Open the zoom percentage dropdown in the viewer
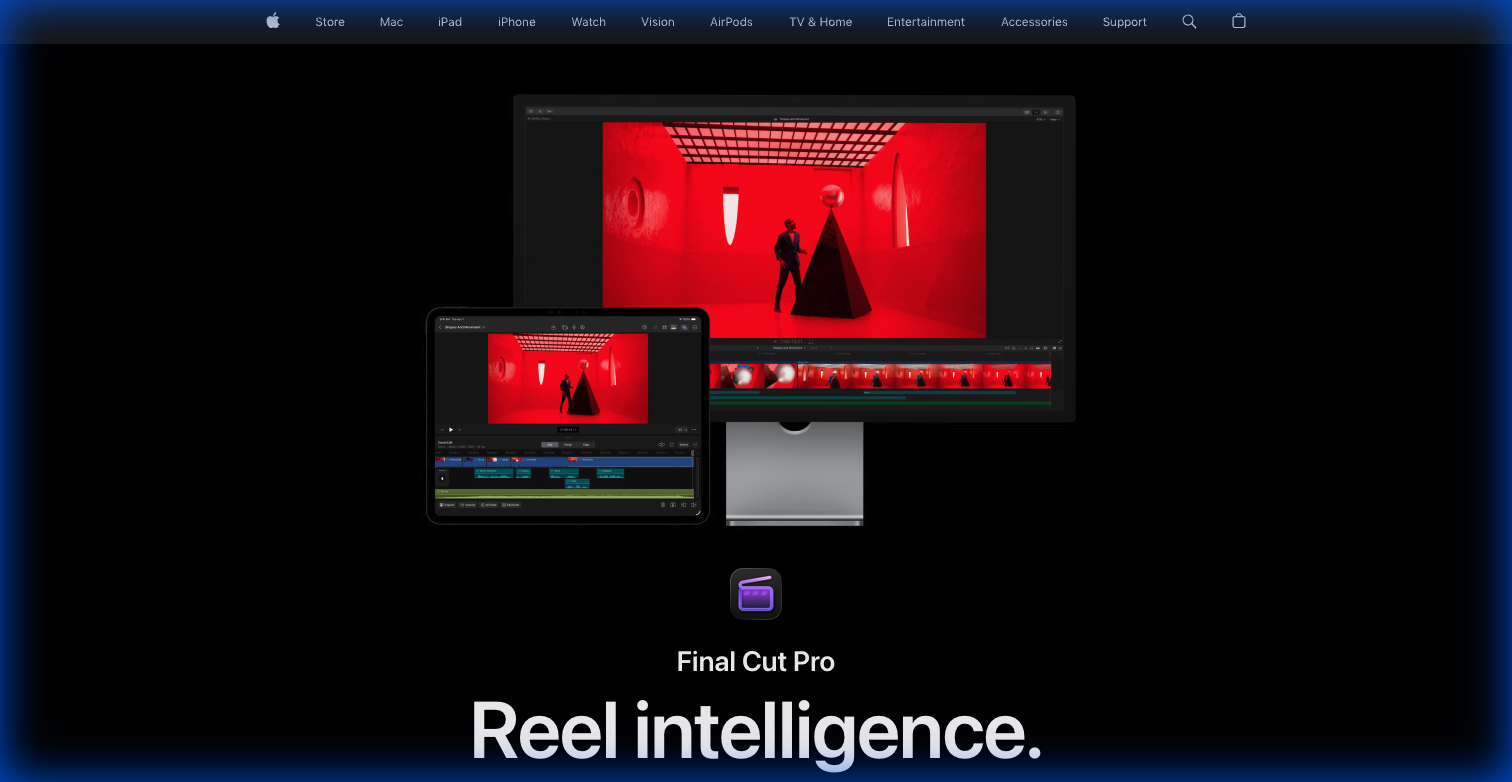 click(x=1040, y=118)
